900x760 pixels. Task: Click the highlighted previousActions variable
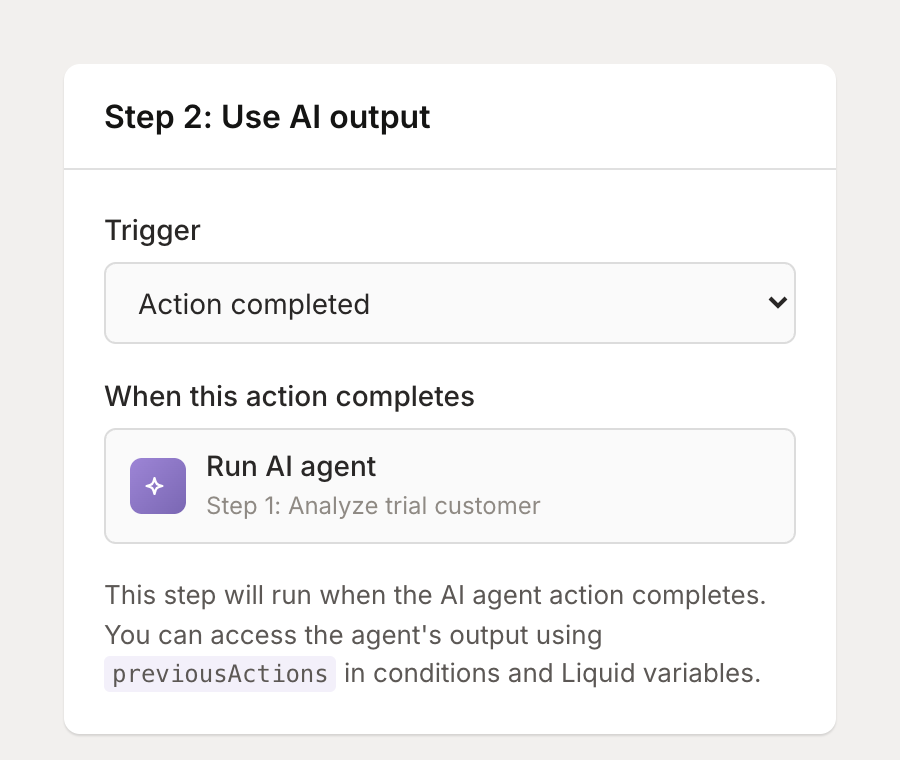(x=219, y=673)
